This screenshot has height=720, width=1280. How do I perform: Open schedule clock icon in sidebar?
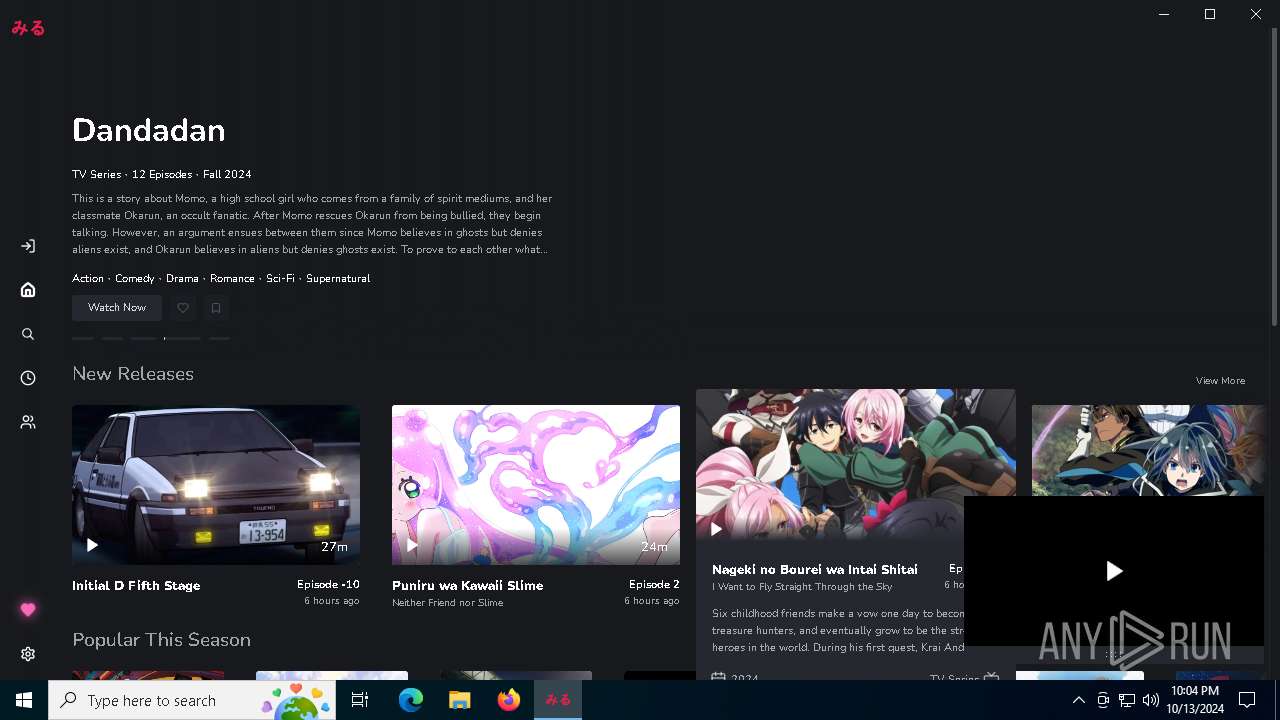point(28,378)
